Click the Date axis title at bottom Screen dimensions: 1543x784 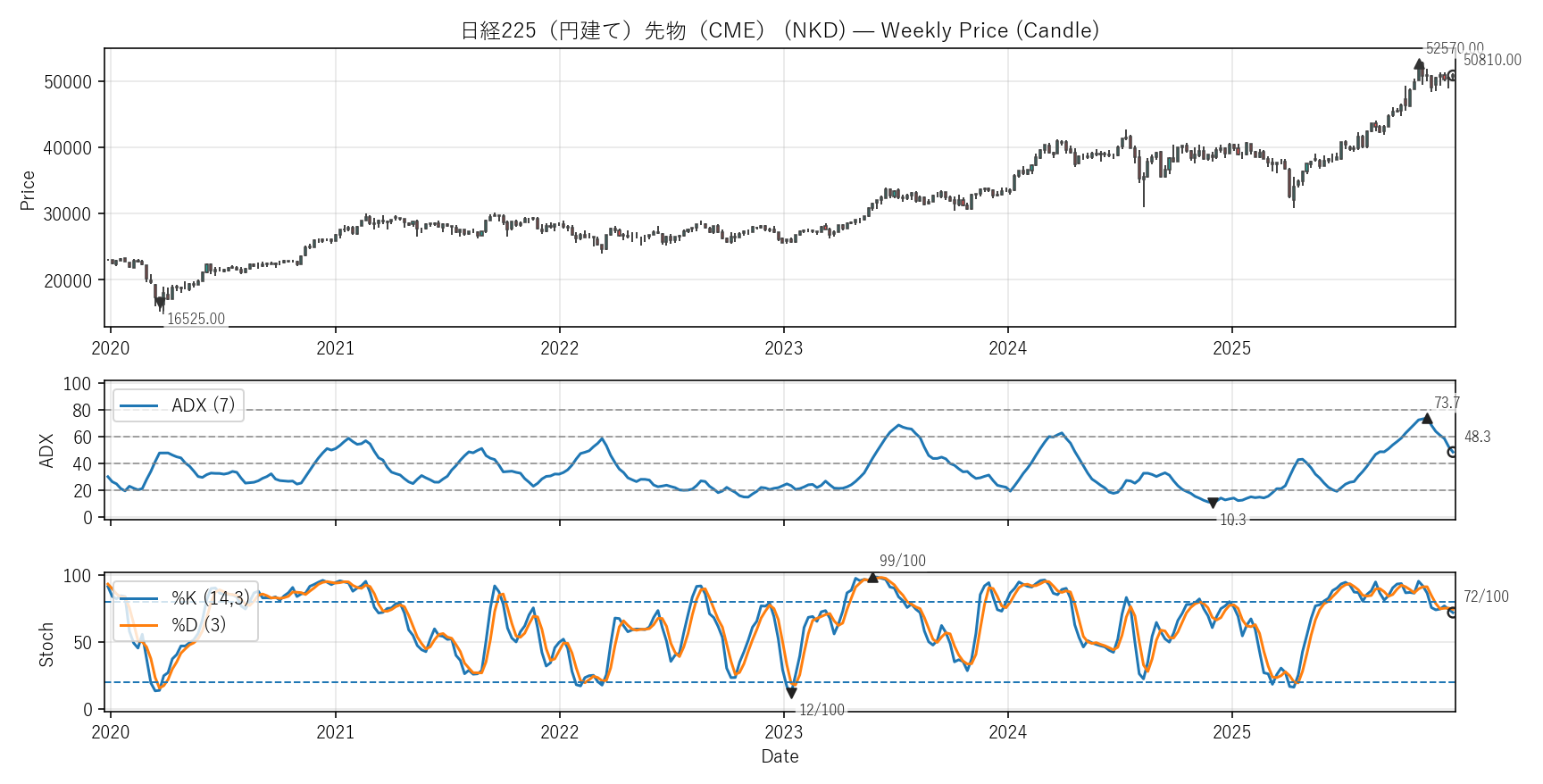tap(780, 756)
